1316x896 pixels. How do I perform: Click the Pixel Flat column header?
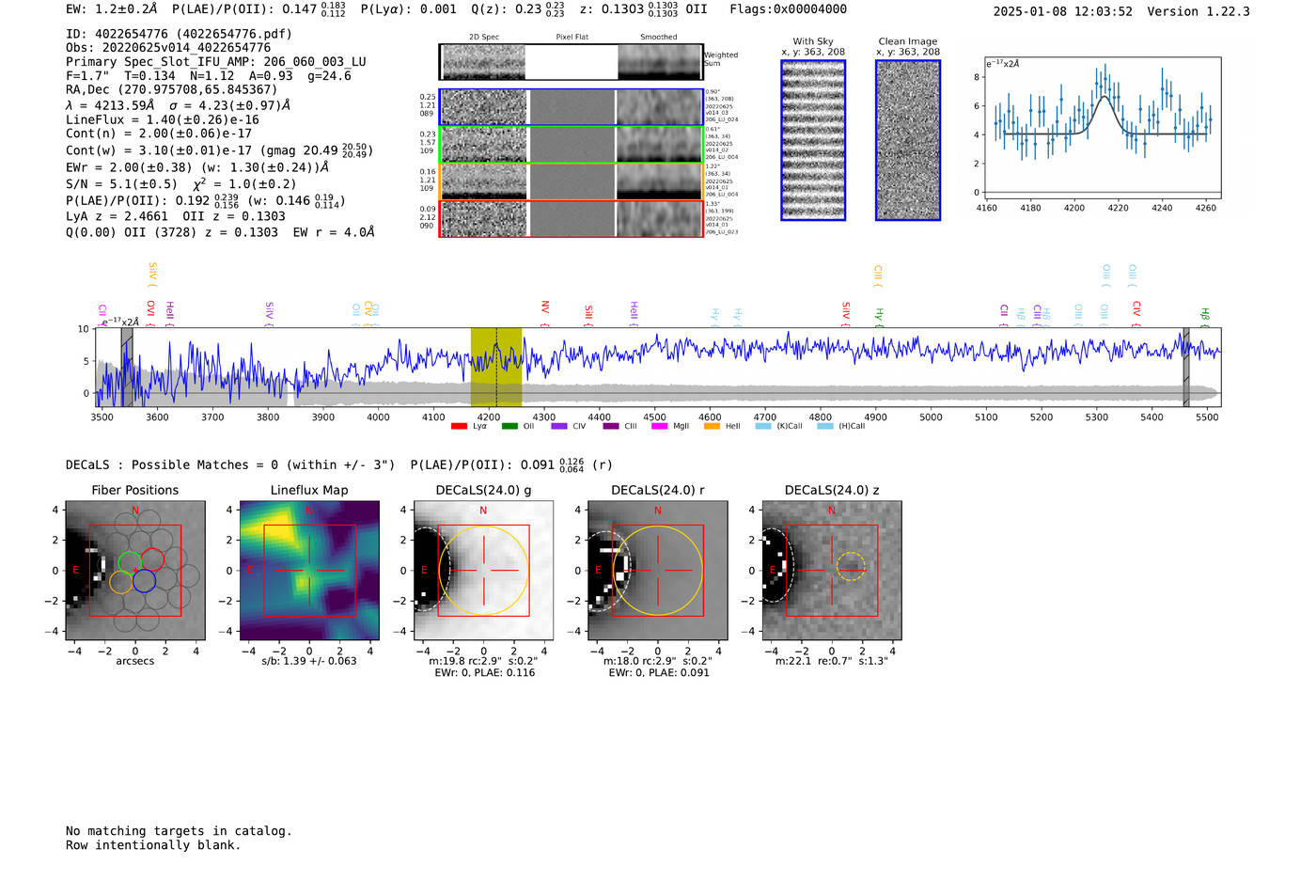572,38
